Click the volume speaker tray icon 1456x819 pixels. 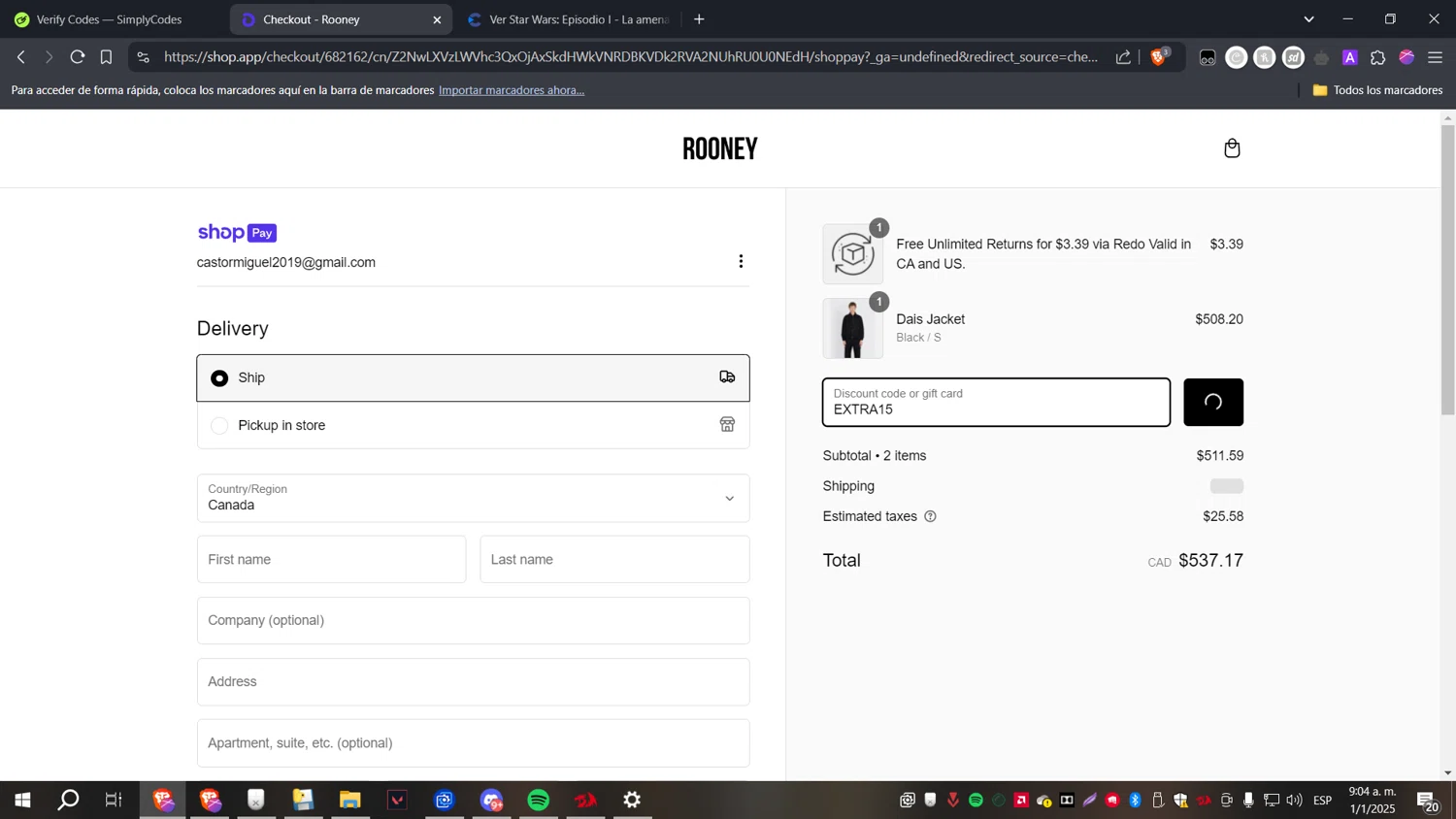point(1294,801)
